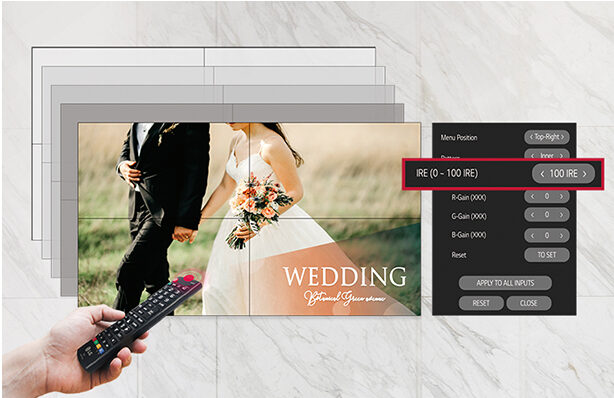The image size is (614, 398).
Task: Click the TO SET reset button
Action: (x=547, y=255)
